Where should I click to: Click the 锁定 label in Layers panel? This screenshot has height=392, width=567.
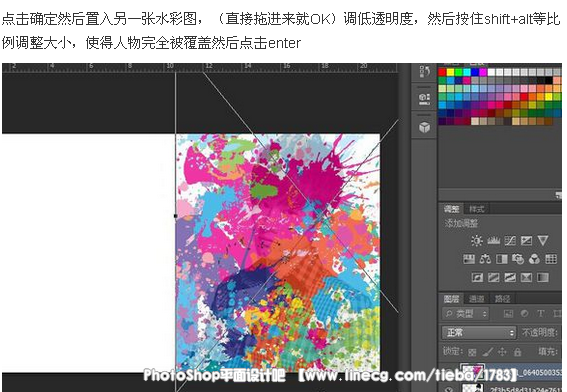pyautogui.click(x=453, y=351)
